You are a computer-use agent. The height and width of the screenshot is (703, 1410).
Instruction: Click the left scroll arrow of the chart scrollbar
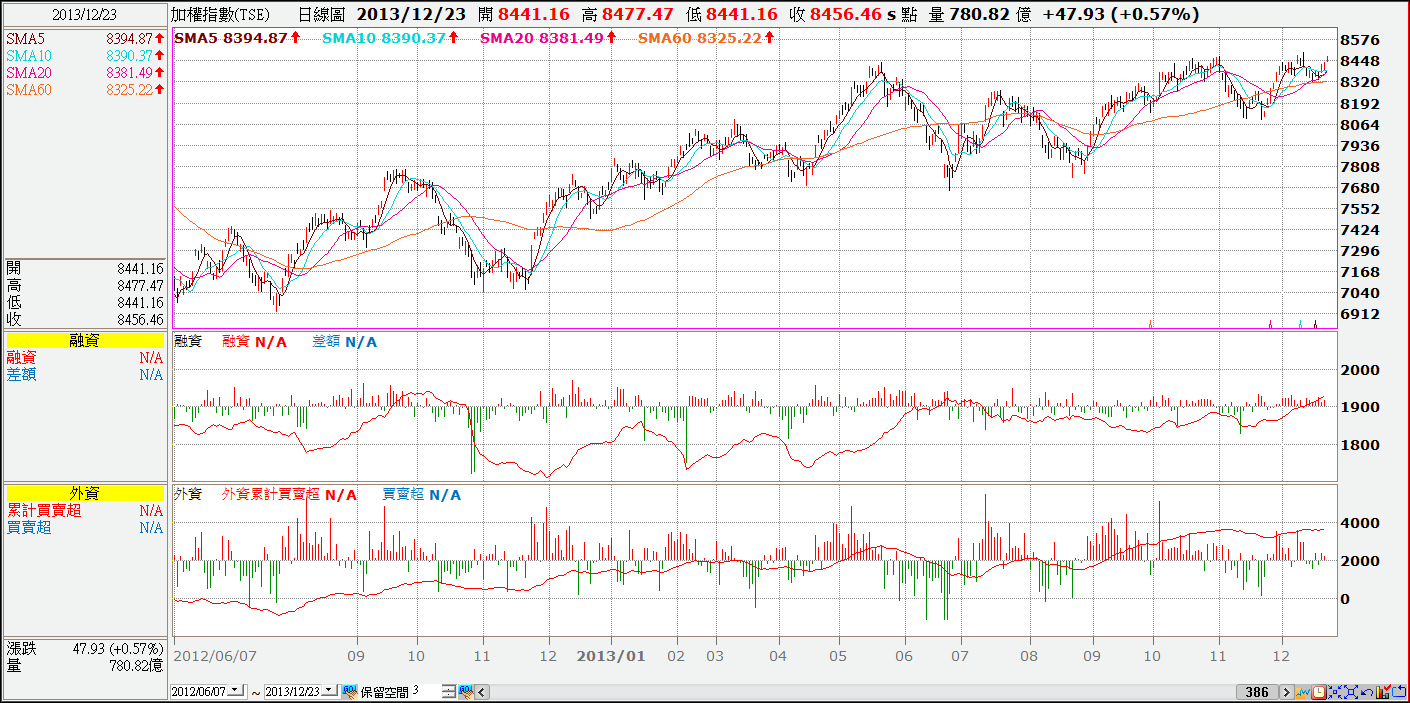point(481,691)
